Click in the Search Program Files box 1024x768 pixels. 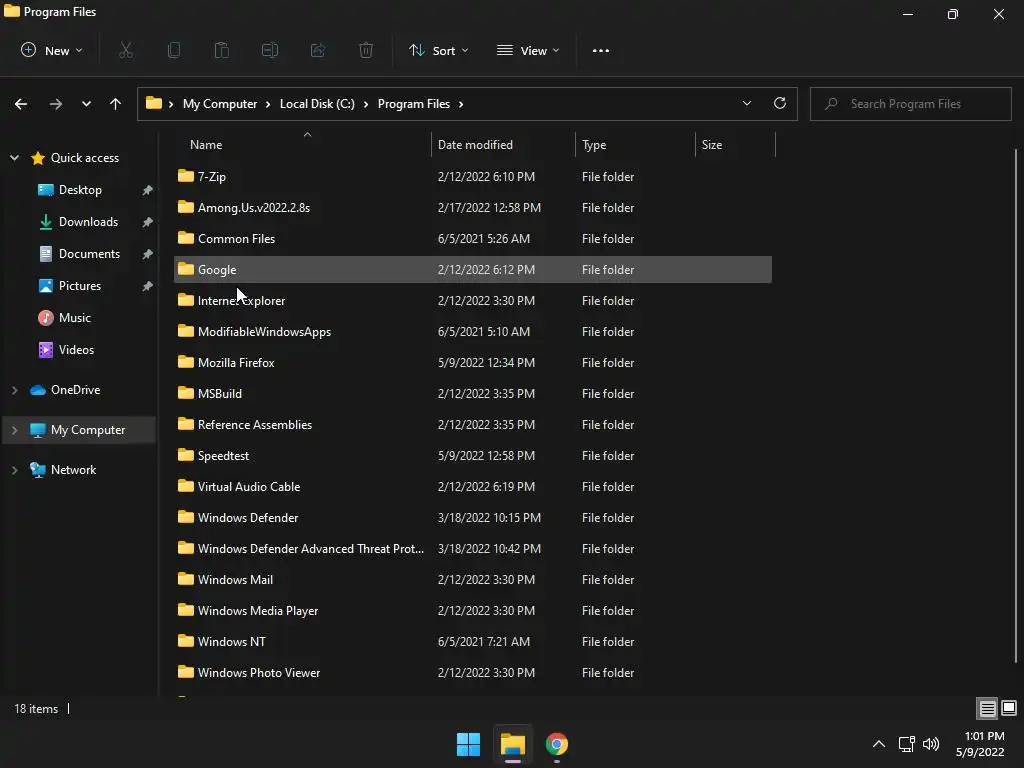point(910,104)
